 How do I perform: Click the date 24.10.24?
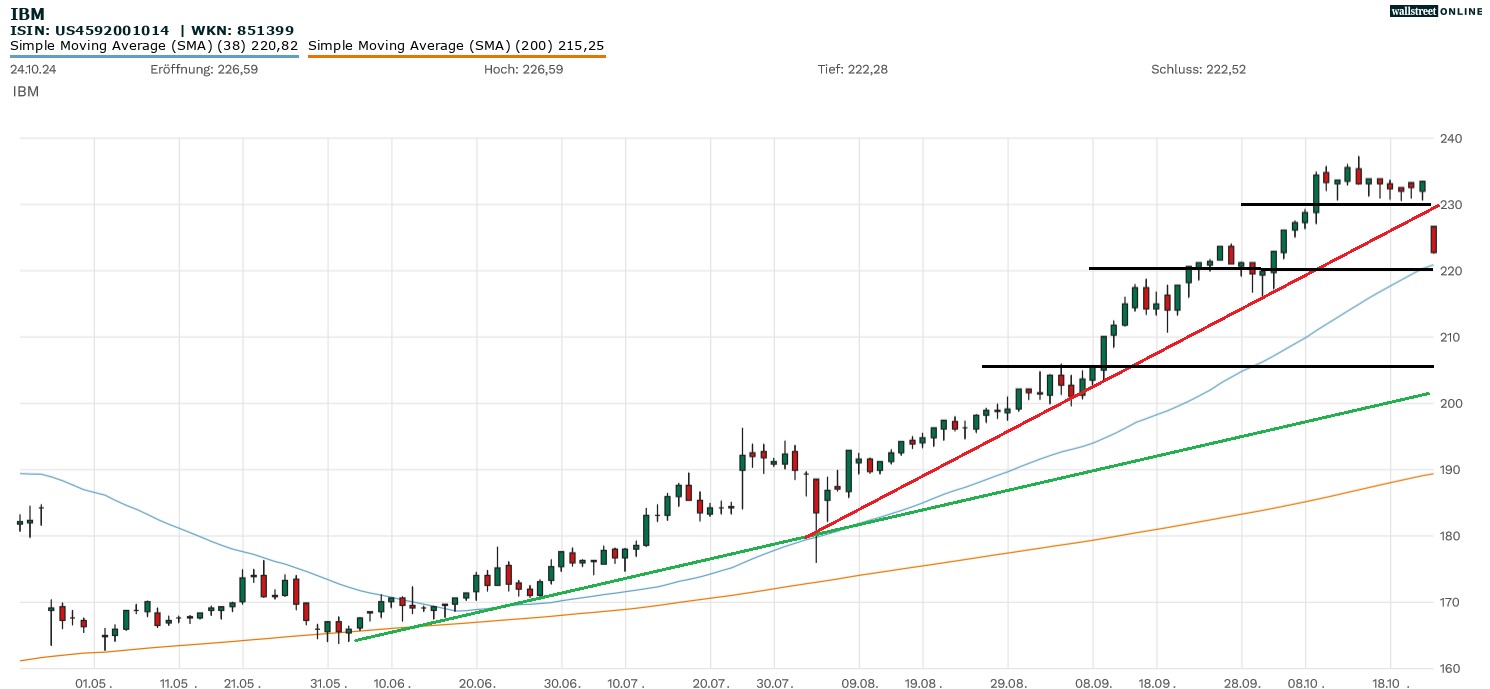(x=34, y=70)
